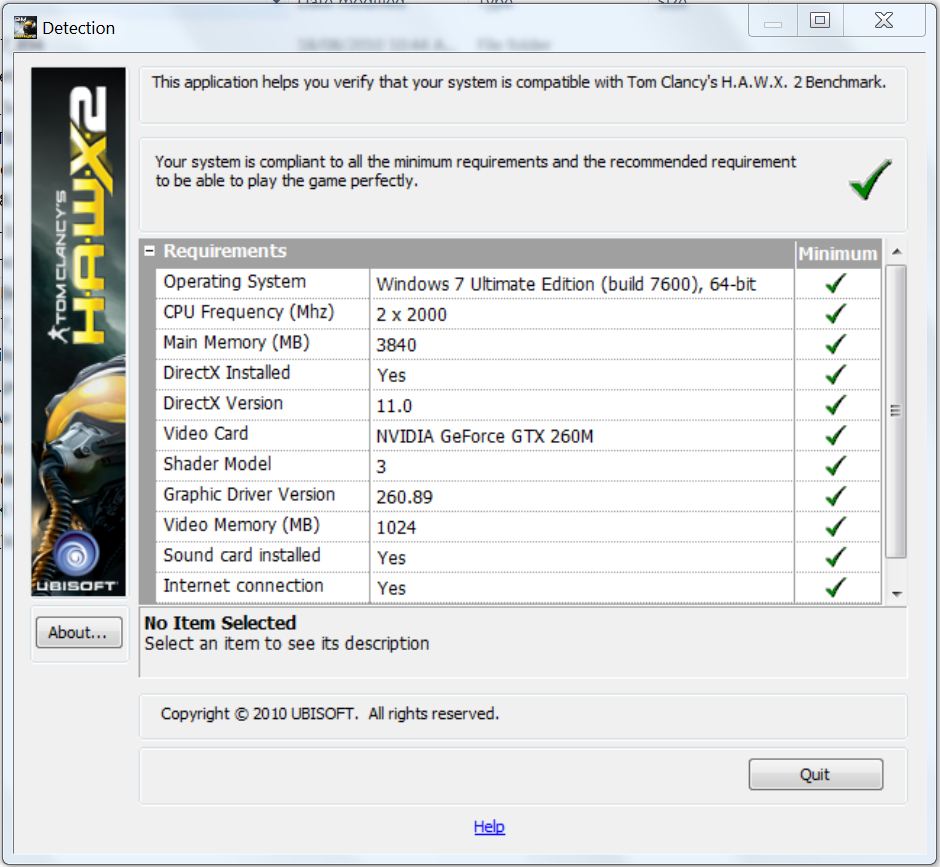The height and width of the screenshot is (867, 940).
Task: Click the 2 x 2000 value
Action: pos(411,315)
